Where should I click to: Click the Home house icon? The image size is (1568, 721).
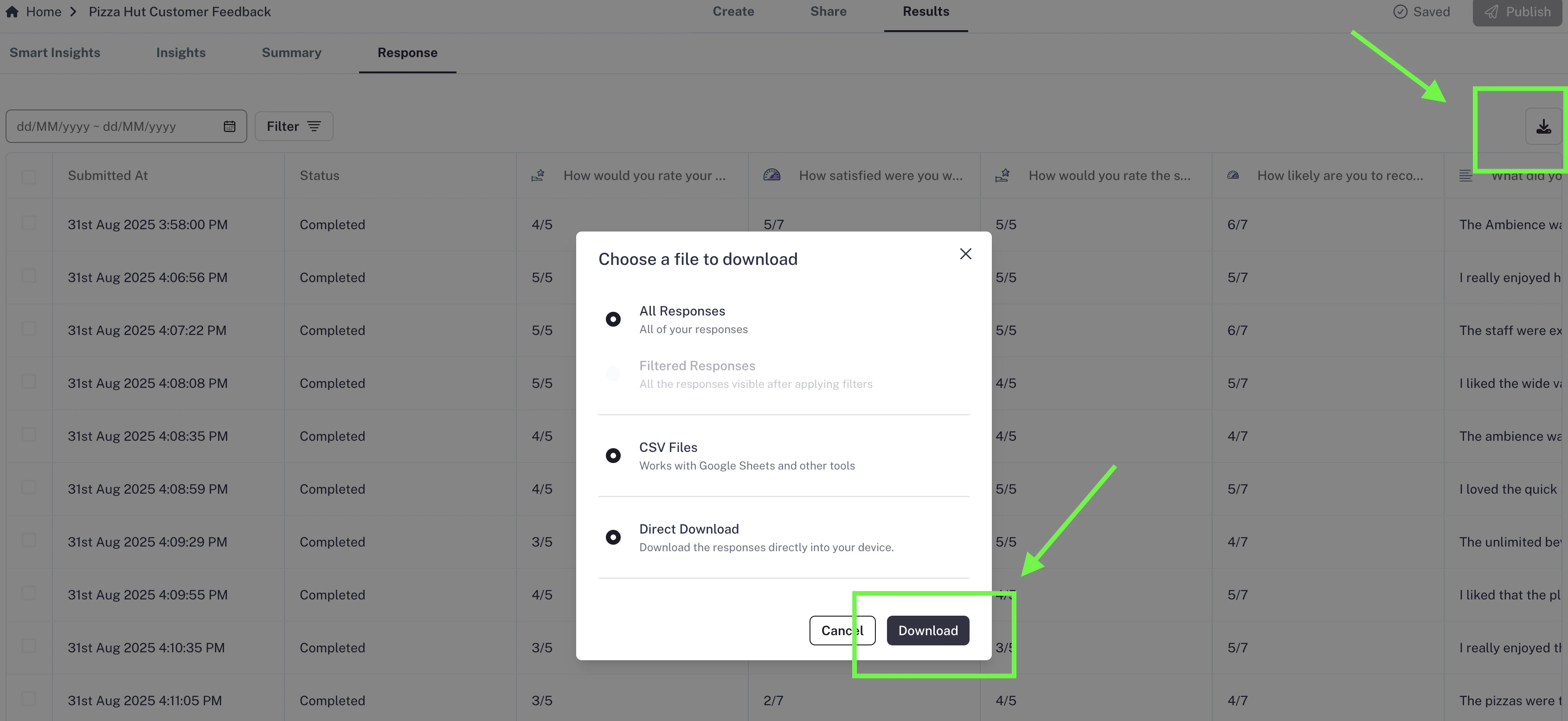12,12
